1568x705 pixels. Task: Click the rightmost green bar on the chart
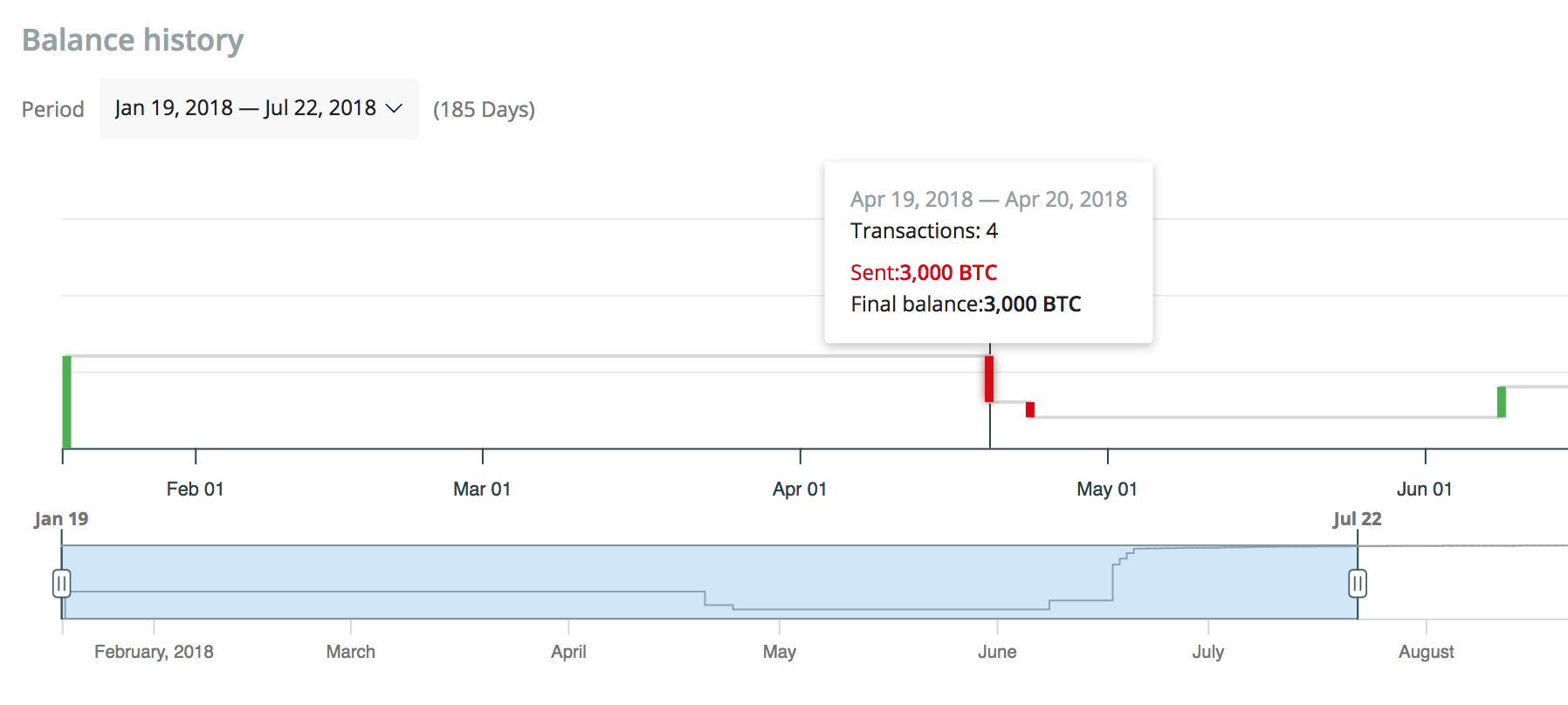click(x=1502, y=402)
